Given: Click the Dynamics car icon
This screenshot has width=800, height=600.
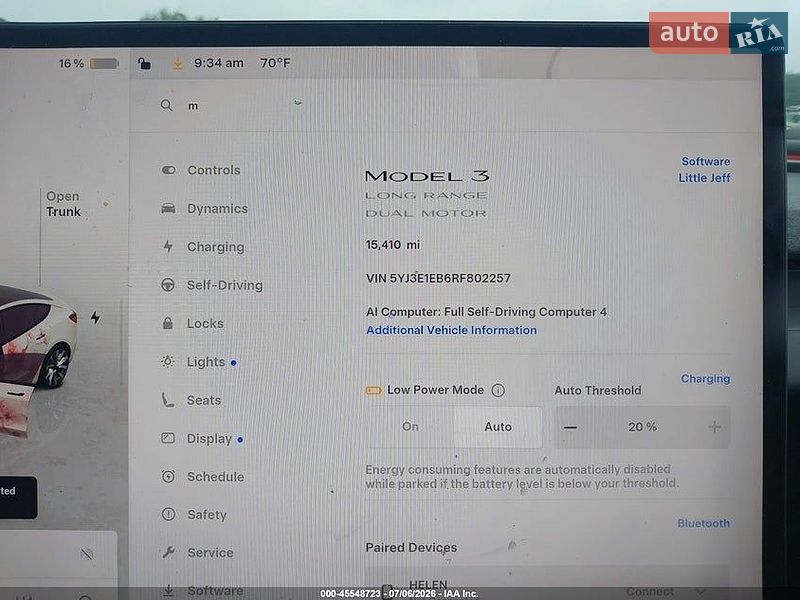Looking at the screenshot, I should 168,208.
